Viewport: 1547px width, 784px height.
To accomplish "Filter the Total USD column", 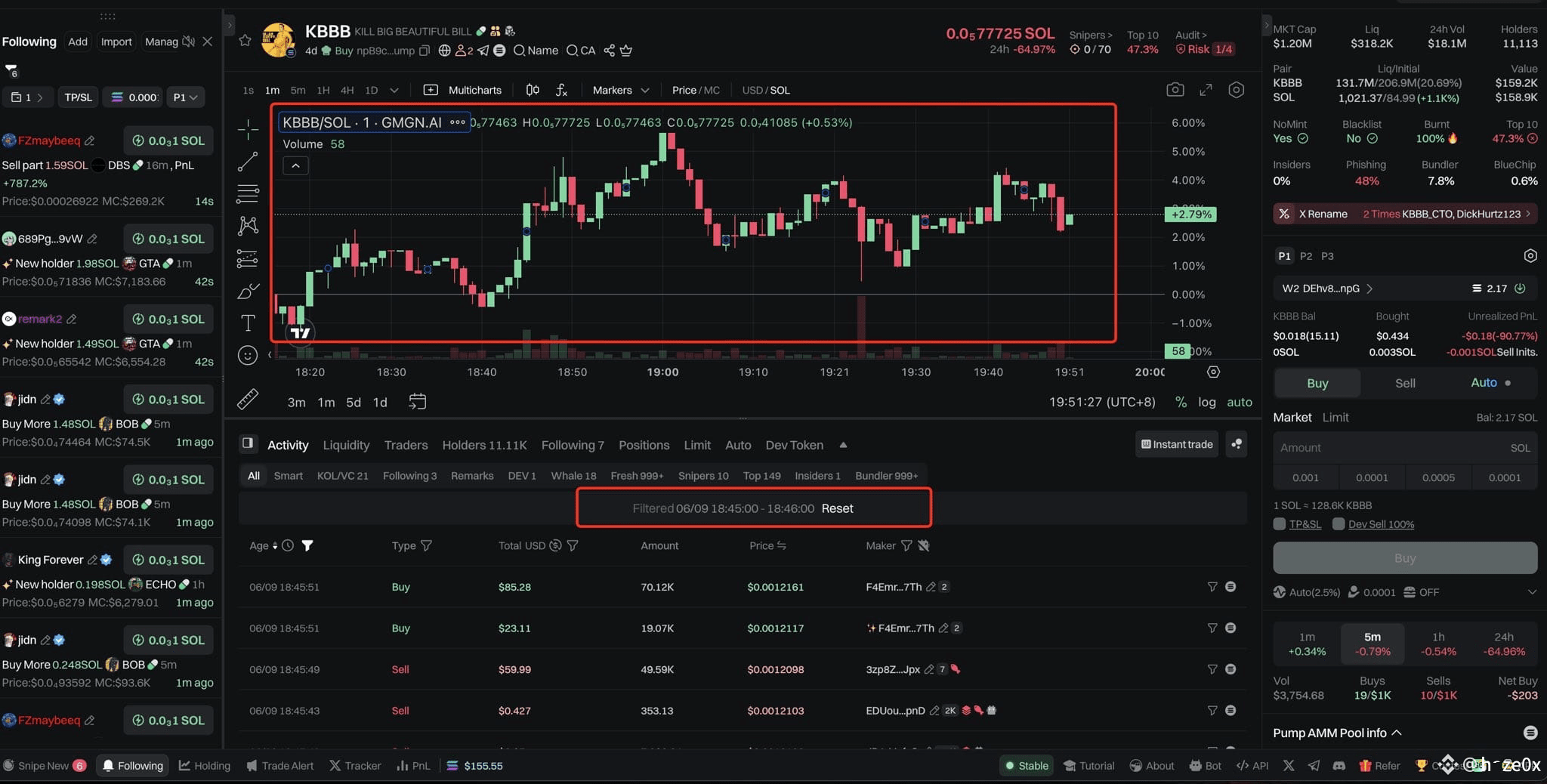I will point(573,545).
